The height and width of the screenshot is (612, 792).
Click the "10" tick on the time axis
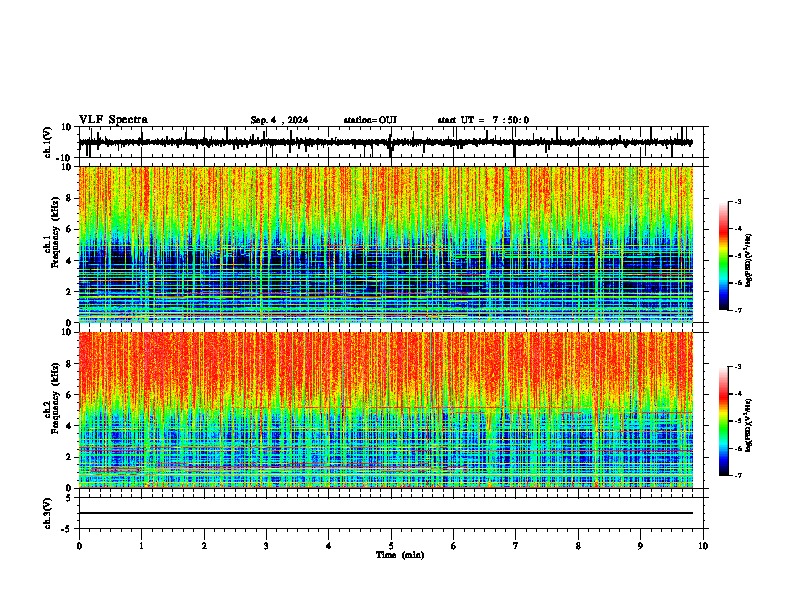click(703, 546)
